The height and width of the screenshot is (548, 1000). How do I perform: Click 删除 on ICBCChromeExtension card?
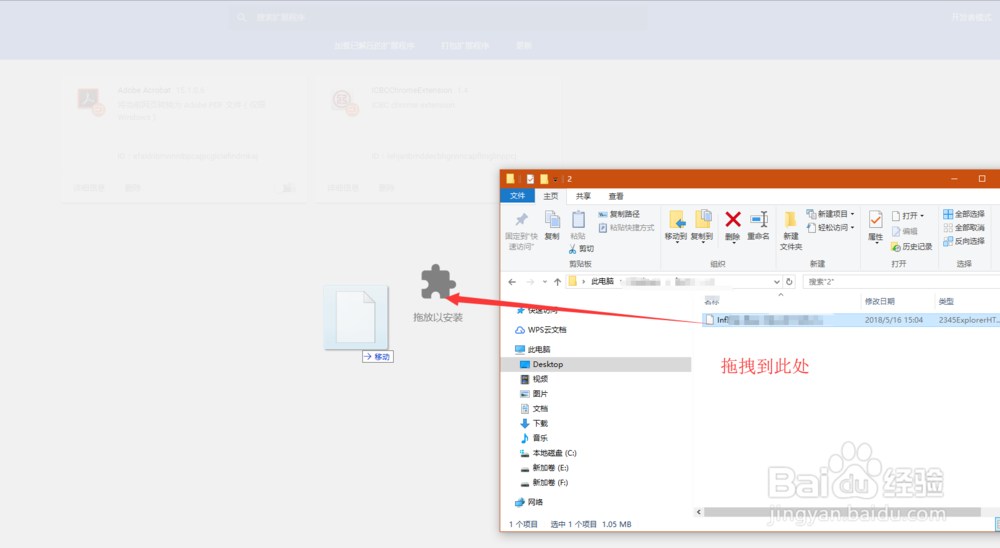pos(386,188)
